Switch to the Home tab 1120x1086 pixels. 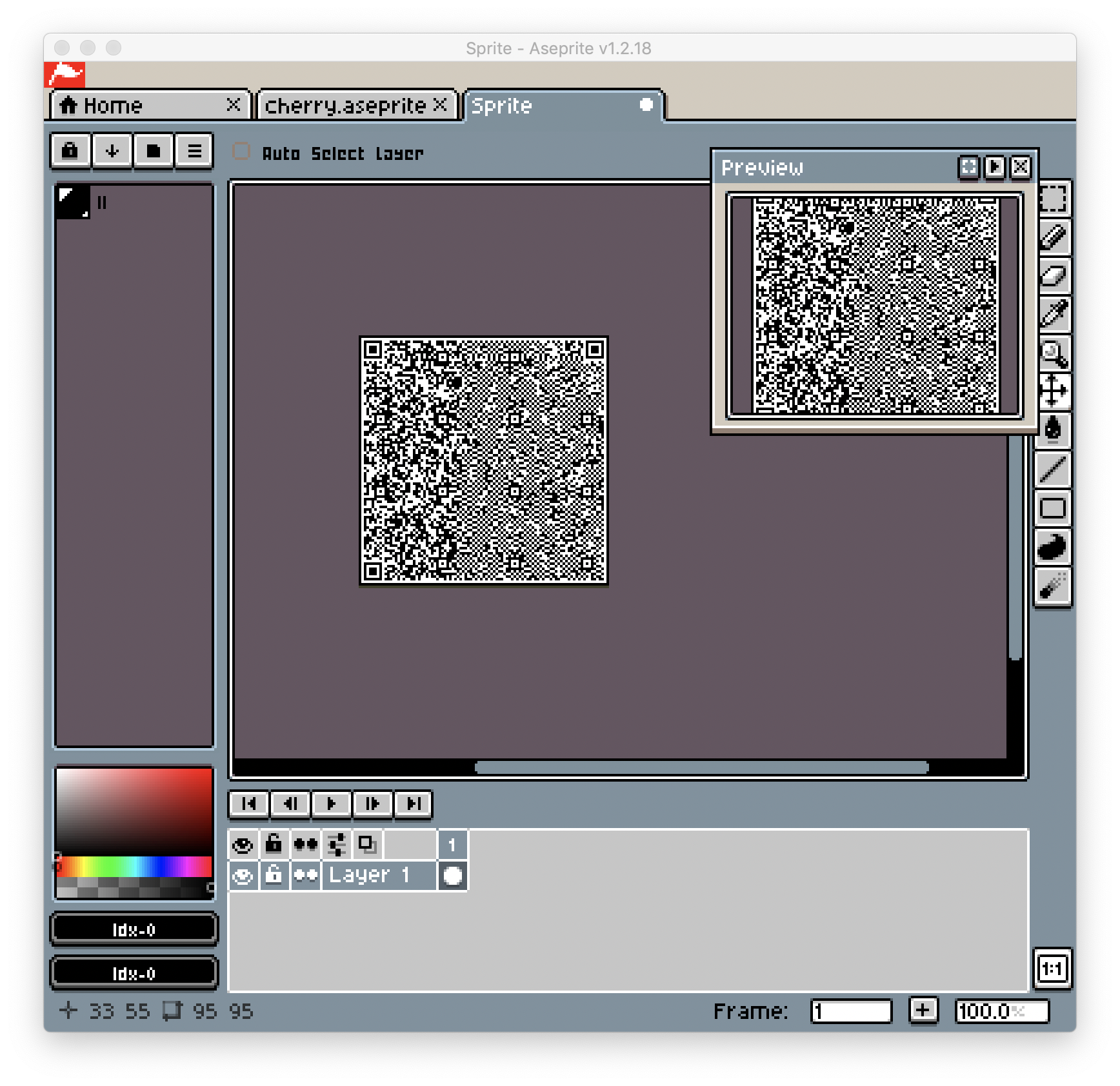click(x=150, y=105)
